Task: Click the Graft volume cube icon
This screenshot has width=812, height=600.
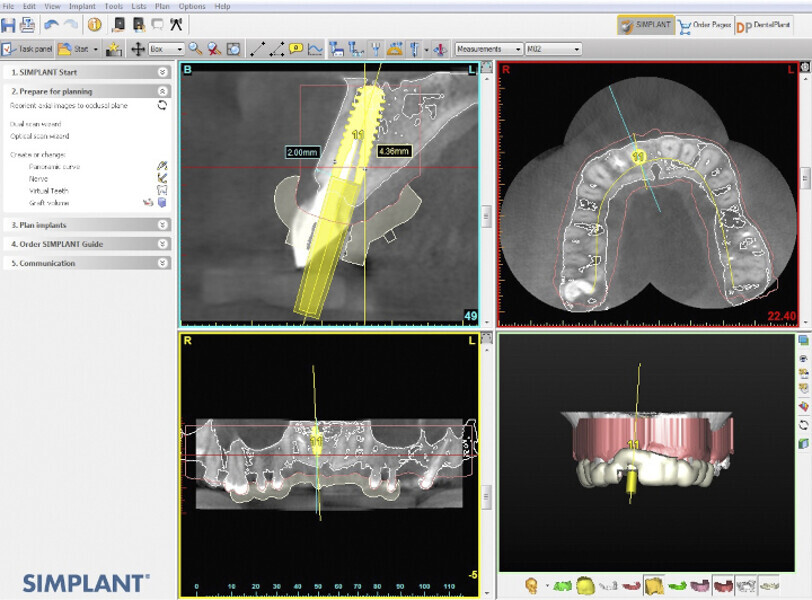Action: [x=162, y=201]
